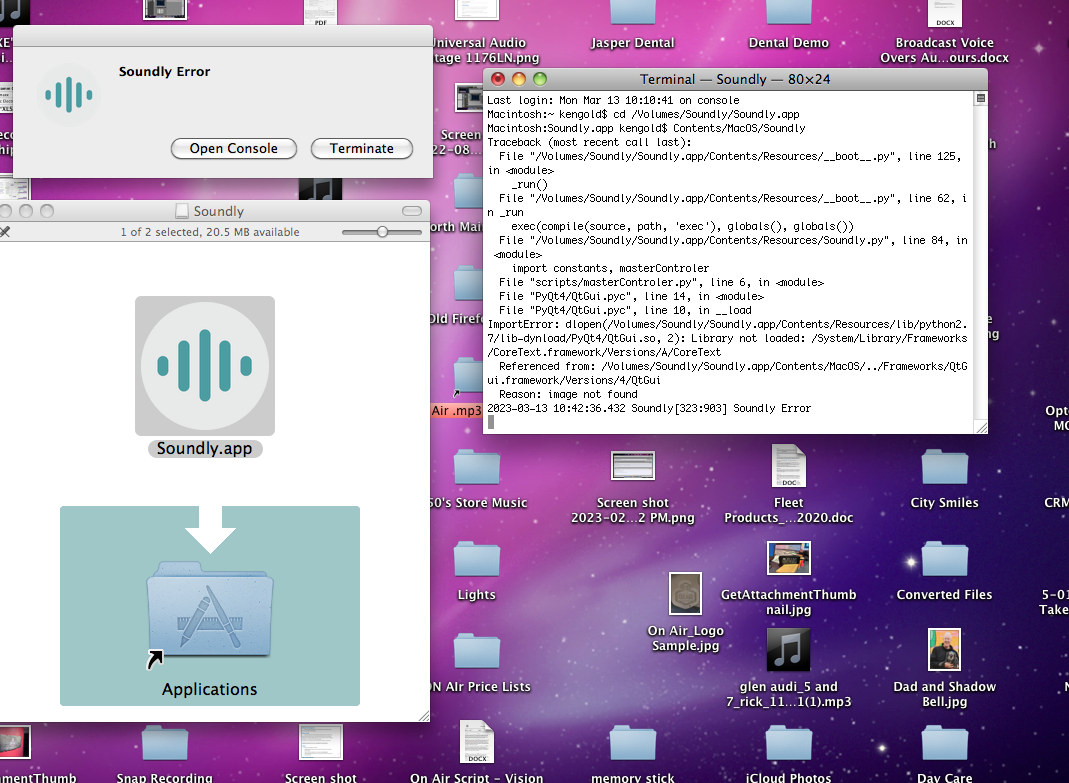Click the Terminal window scrollbar
The height and width of the screenshot is (783, 1069).
(x=980, y=263)
